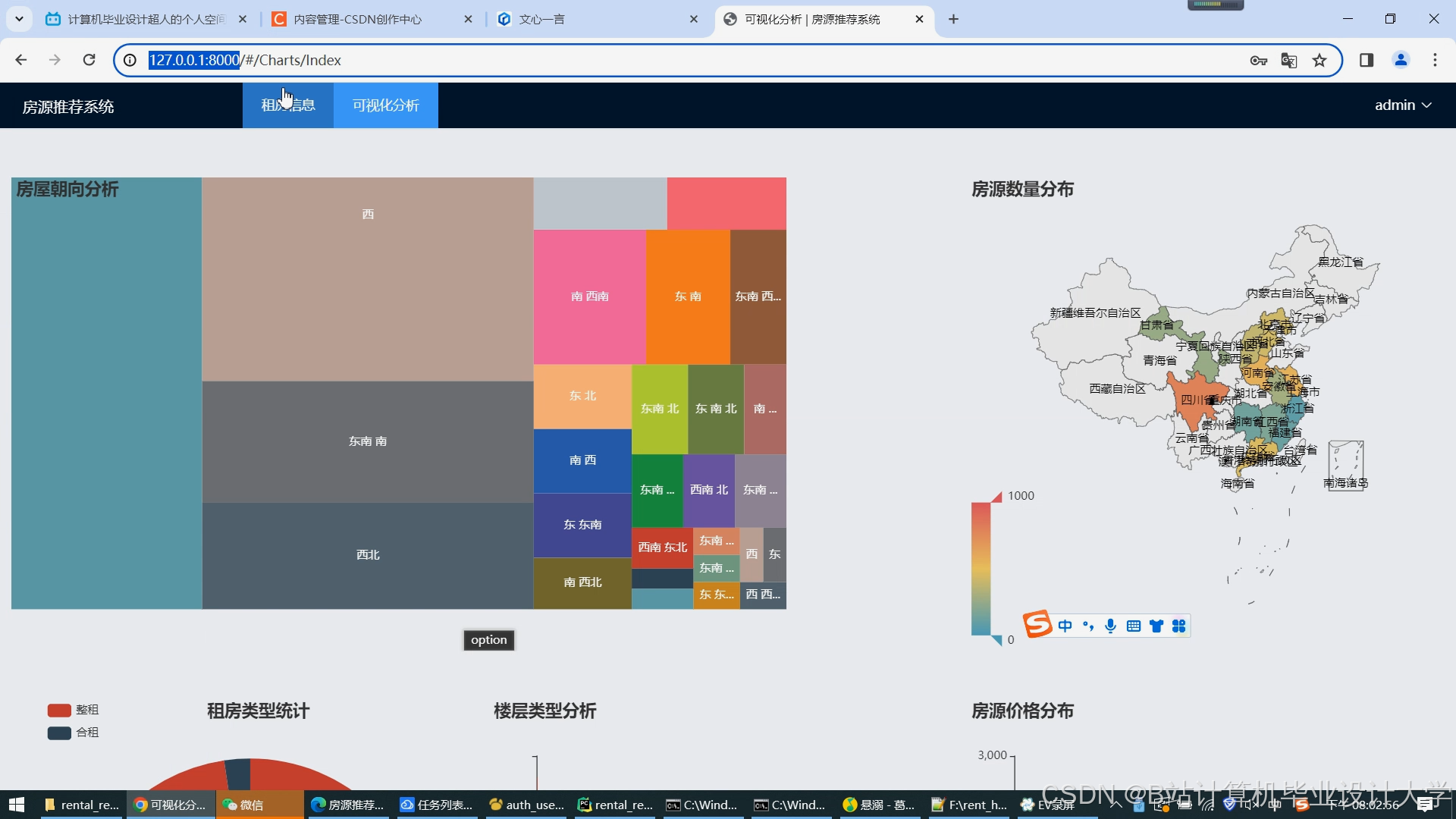Image resolution: width=1456 pixels, height=819 pixels.
Task: Click the back navigation arrow
Action: point(21,60)
